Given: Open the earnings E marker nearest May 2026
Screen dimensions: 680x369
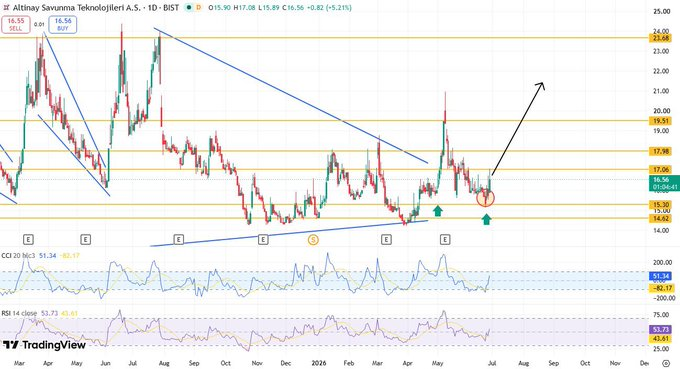Looking at the screenshot, I should (x=445, y=239).
